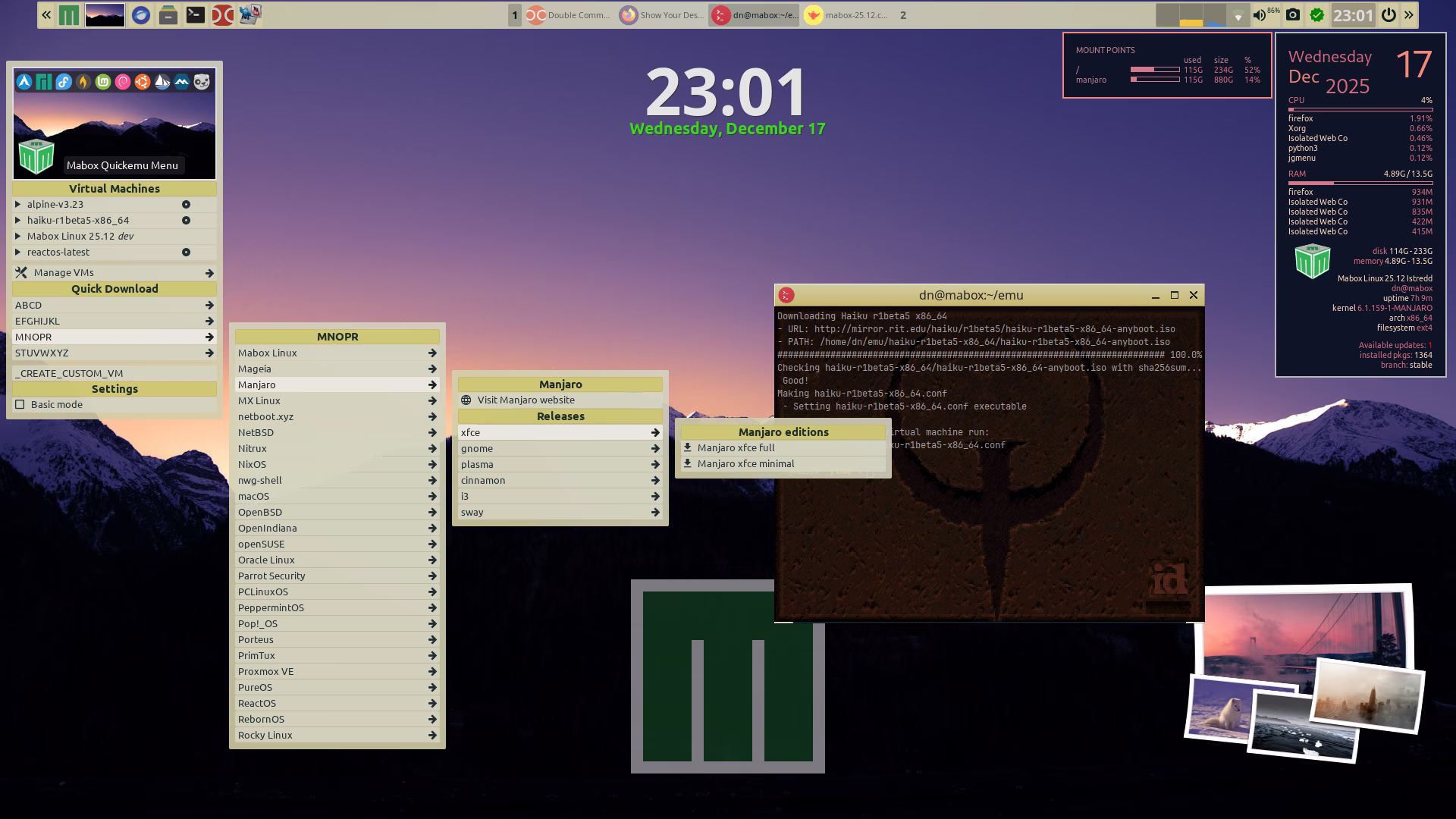This screenshot has height=819, width=1456.
Task: Open the Double Commander launcher icon
Action: (222, 14)
